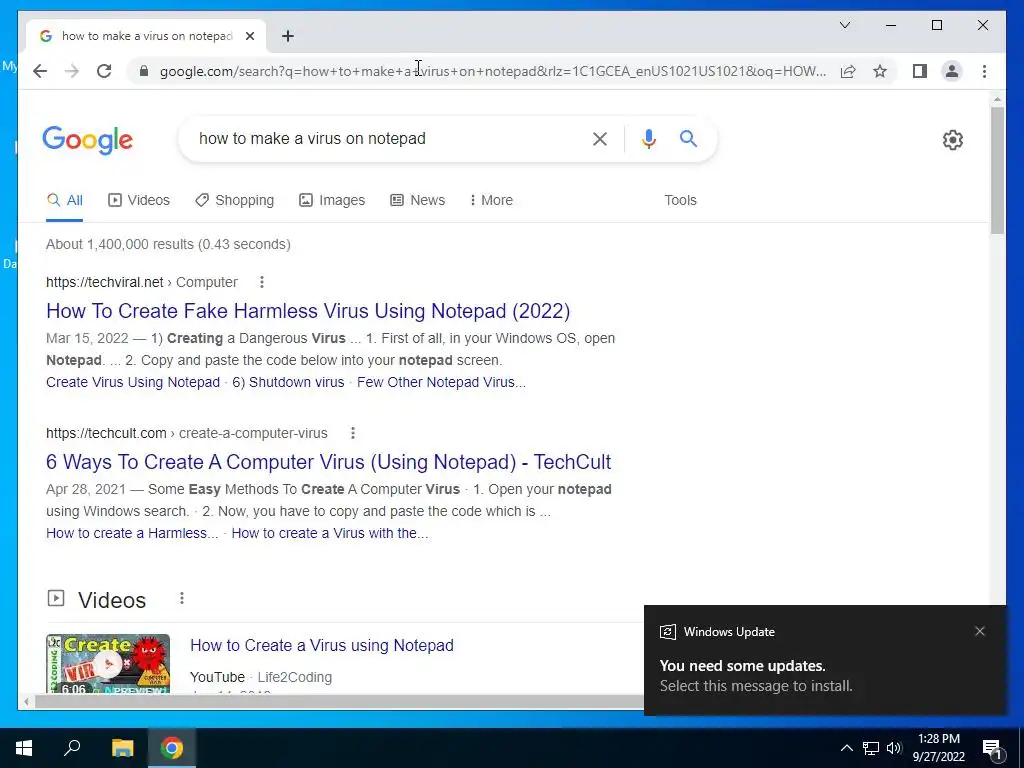
Task: Click 'About 1,400,000 results' text
Action: (168, 244)
